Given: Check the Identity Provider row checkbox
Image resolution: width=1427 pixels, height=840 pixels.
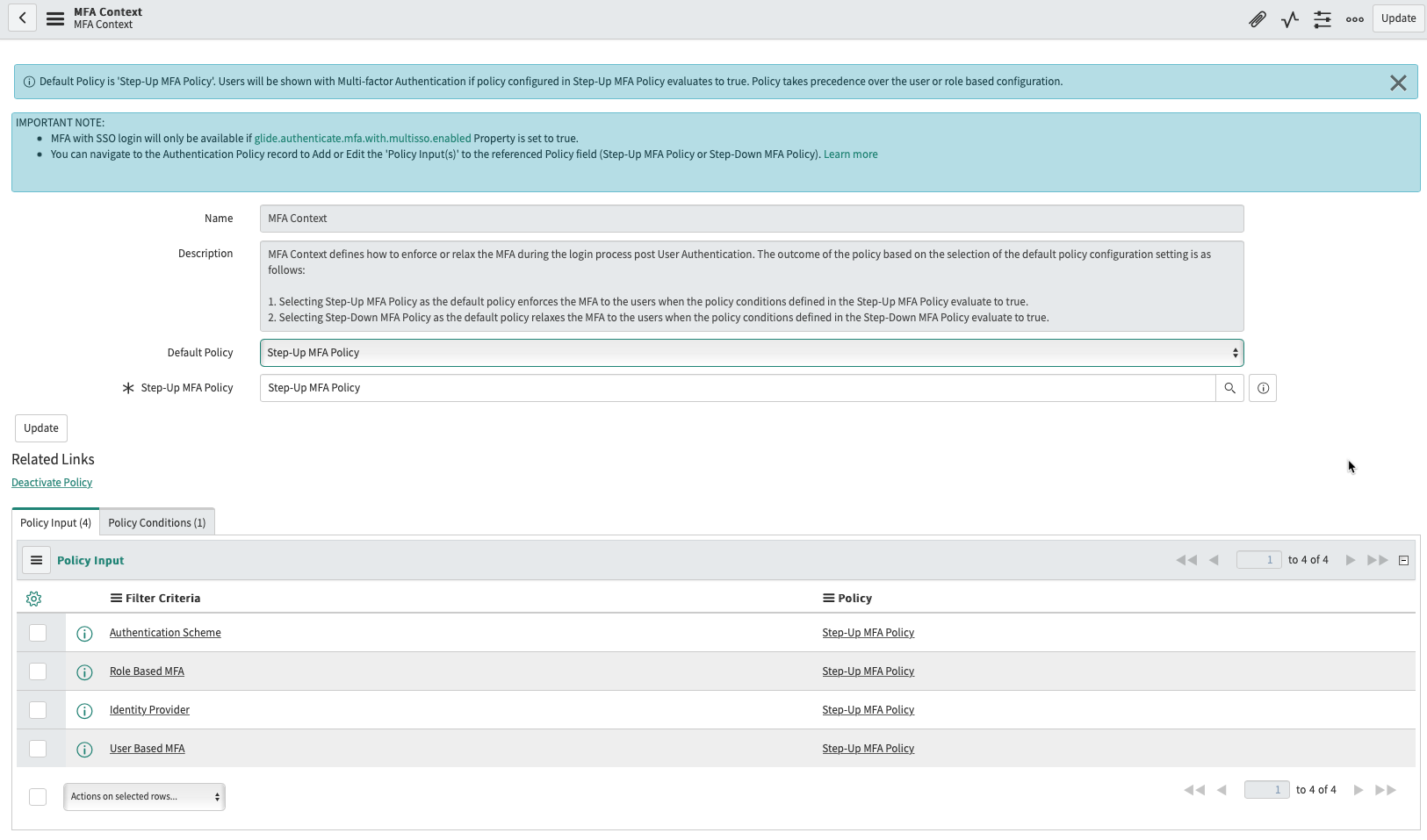Looking at the screenshot, I should point(38,710).
